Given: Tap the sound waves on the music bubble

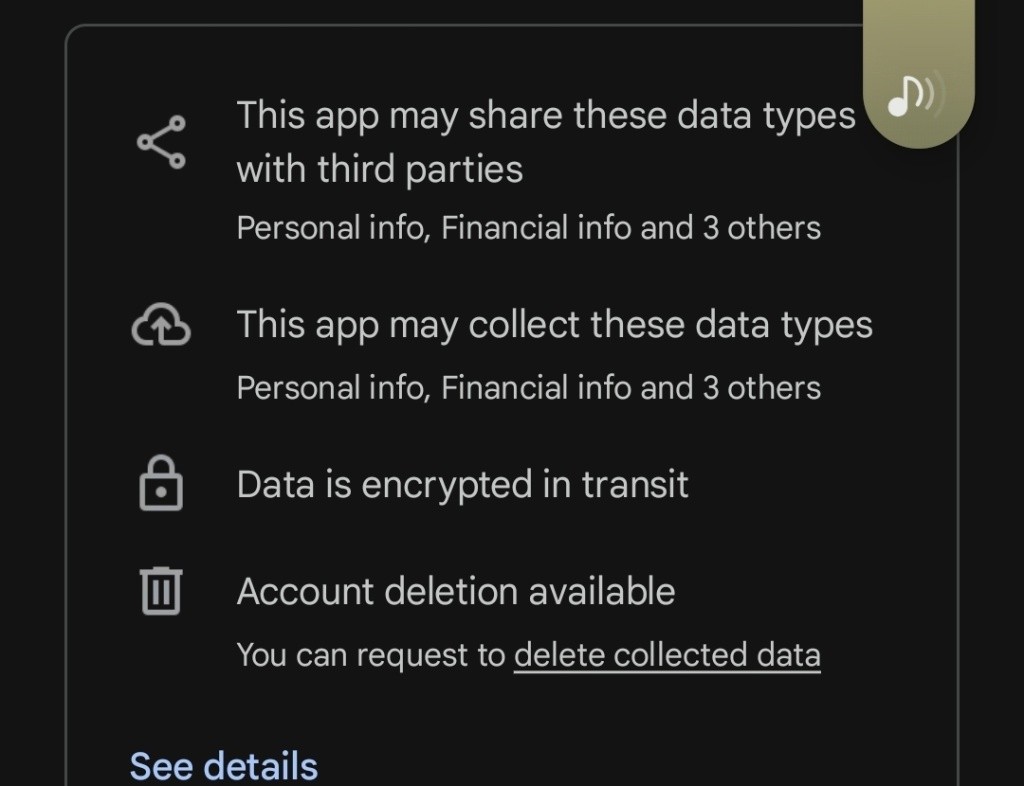Looking at the screenshot, I should pos(931,95).
